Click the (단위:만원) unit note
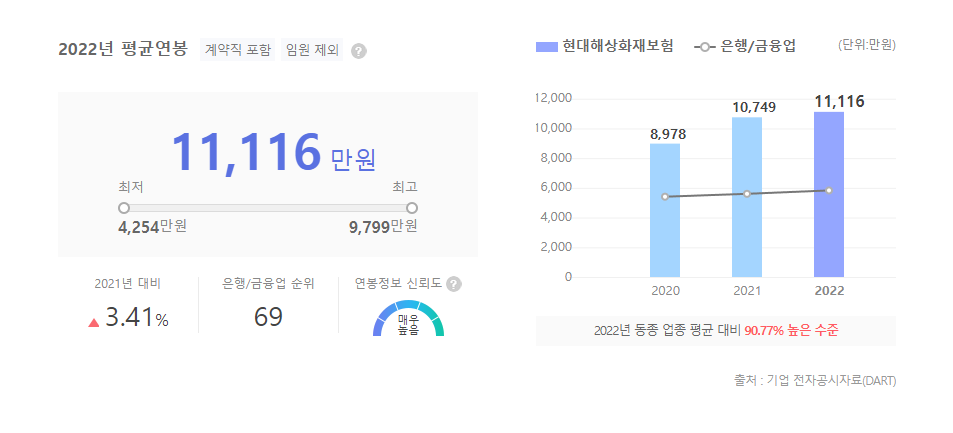The image size is (953, 433). tap(866, 44)
